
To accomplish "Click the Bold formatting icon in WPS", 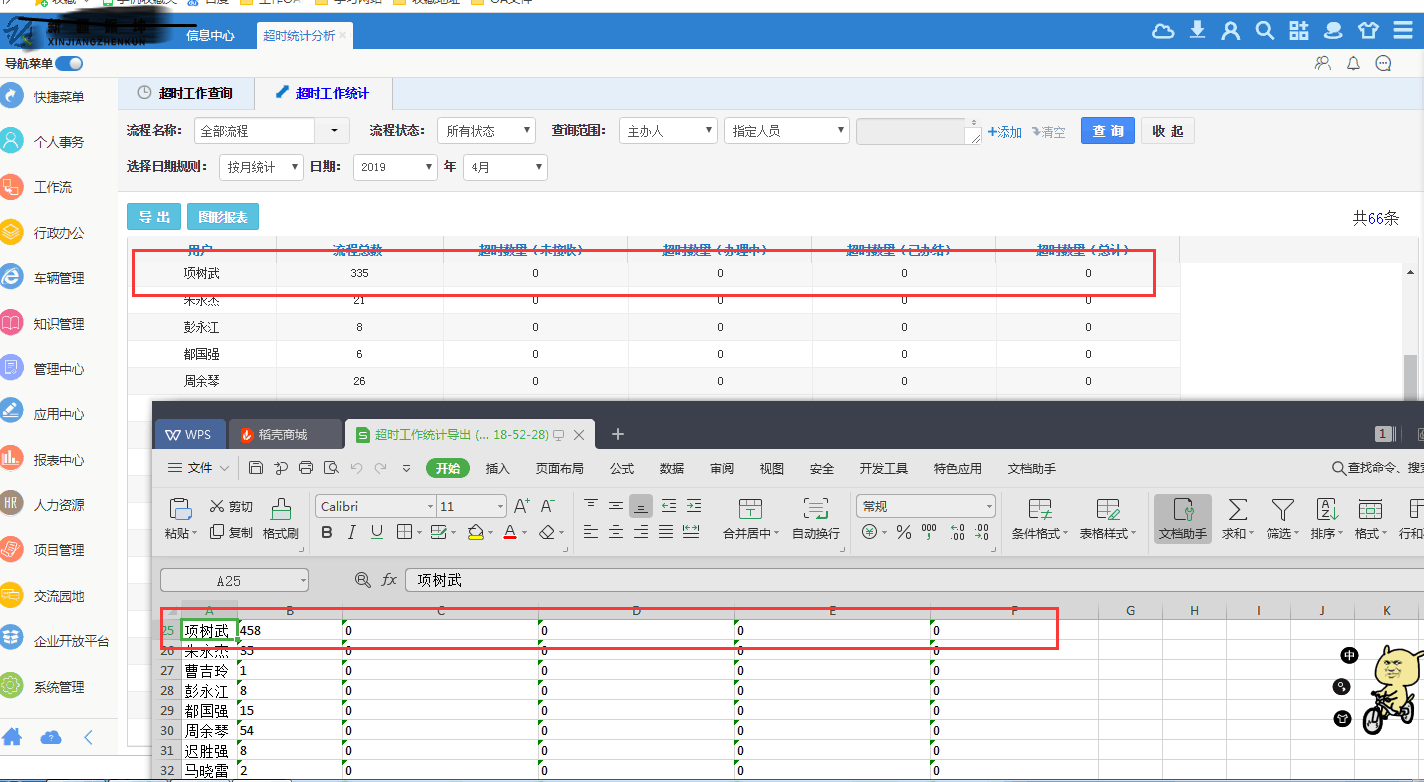I will click(x=327, y=533).
